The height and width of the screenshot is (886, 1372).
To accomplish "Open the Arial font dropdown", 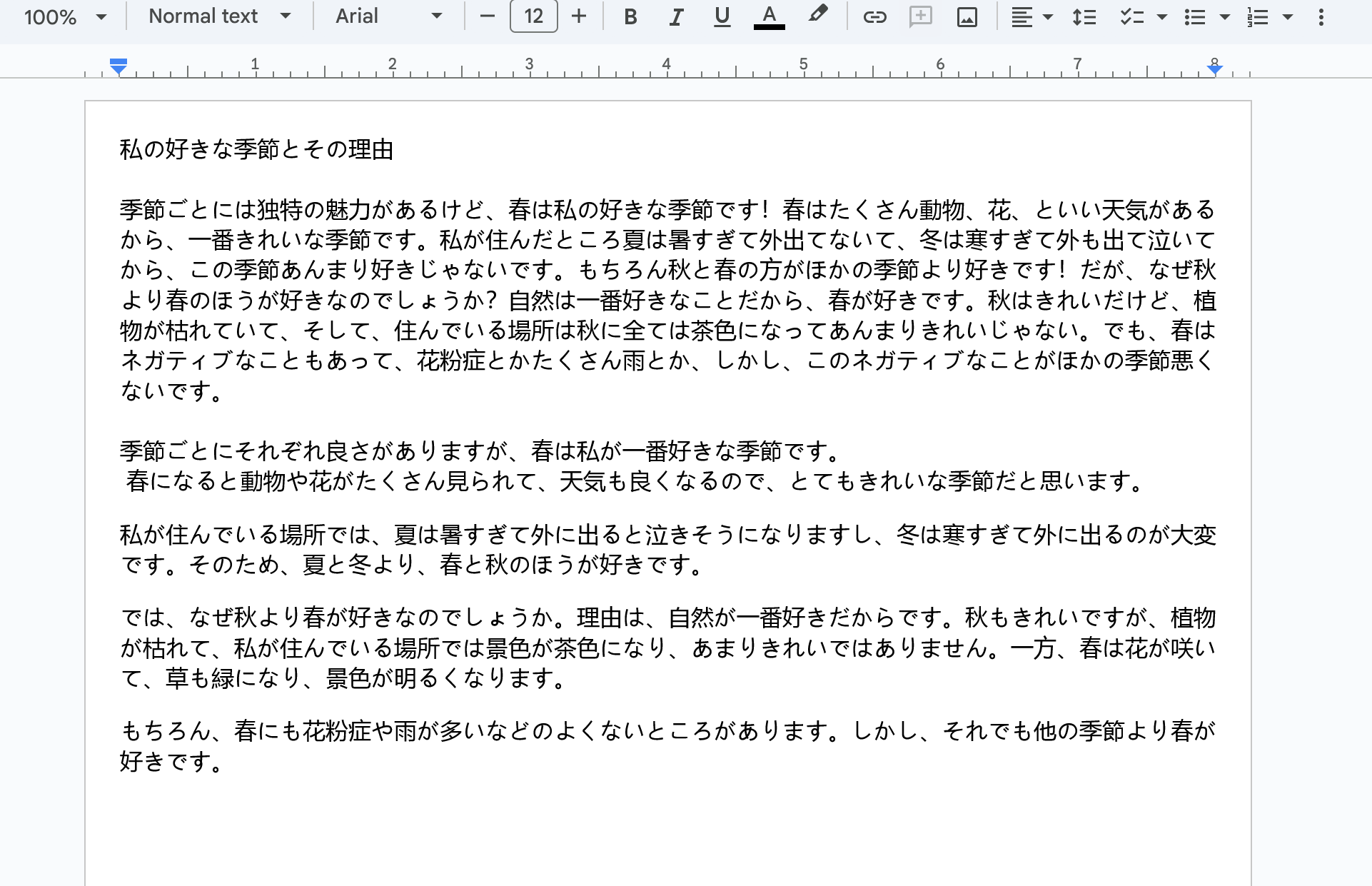I will (389, 16).
